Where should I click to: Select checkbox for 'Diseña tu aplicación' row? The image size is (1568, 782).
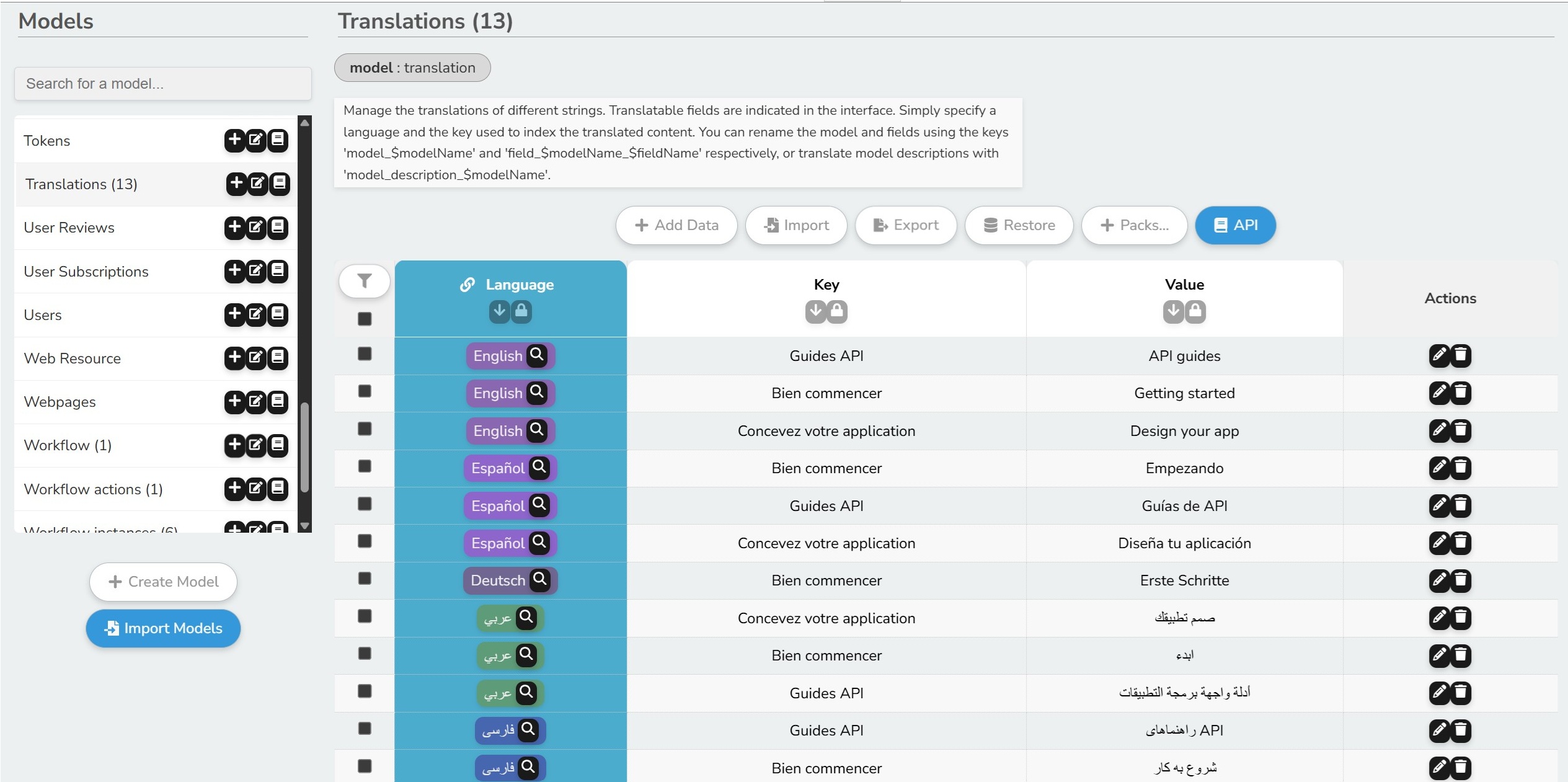point(365,541)
